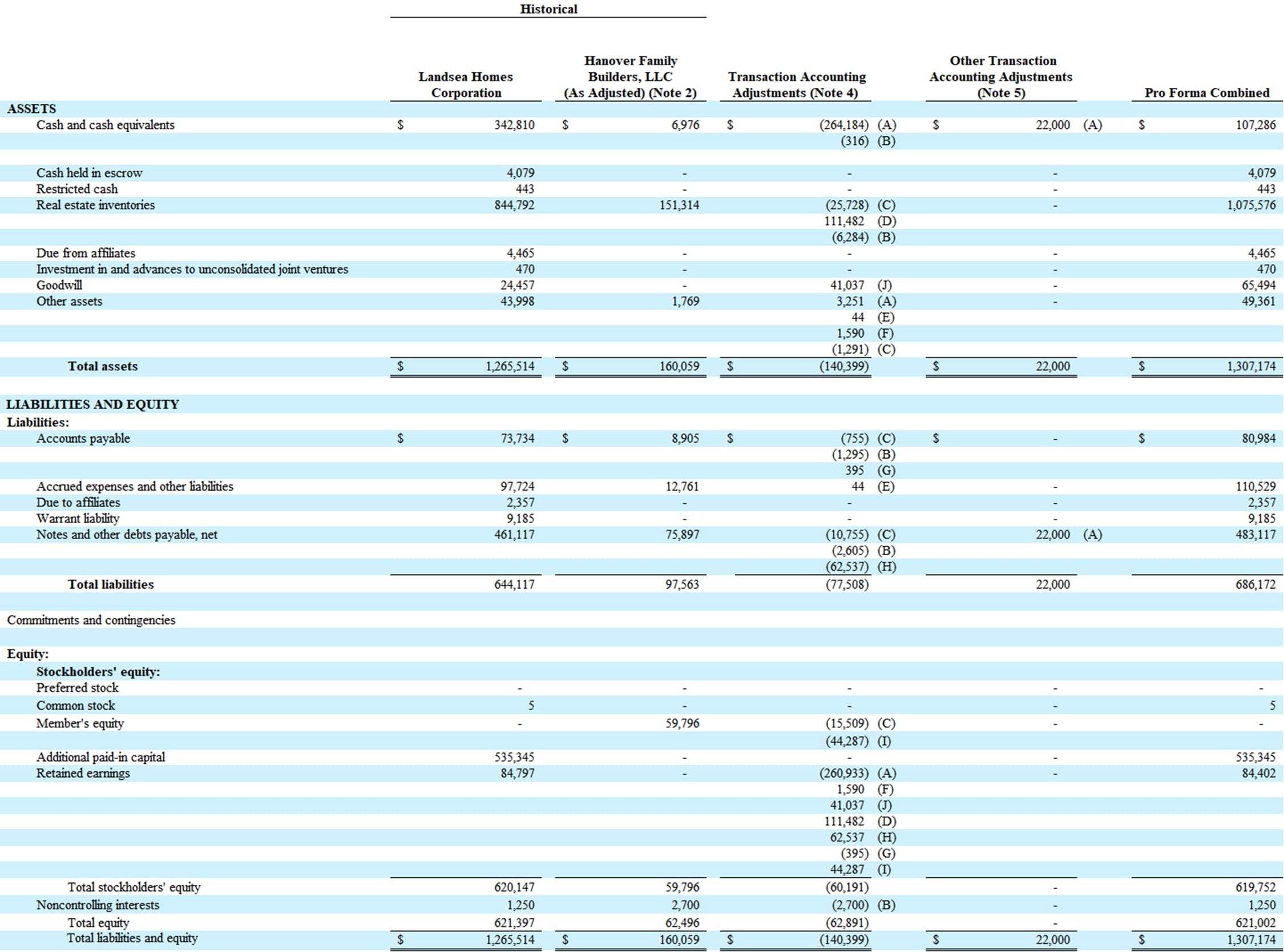This screenshot has width=1284, height=952.
Task: Click the value 461,117
Action: tap(514, 535)
